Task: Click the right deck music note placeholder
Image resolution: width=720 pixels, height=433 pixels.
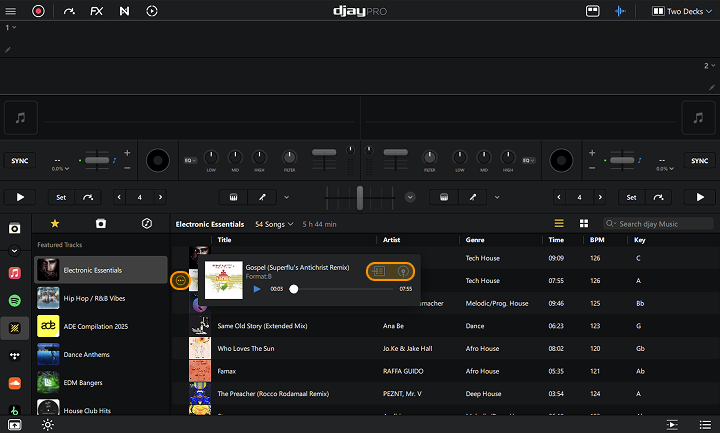Action: (698, 118)
